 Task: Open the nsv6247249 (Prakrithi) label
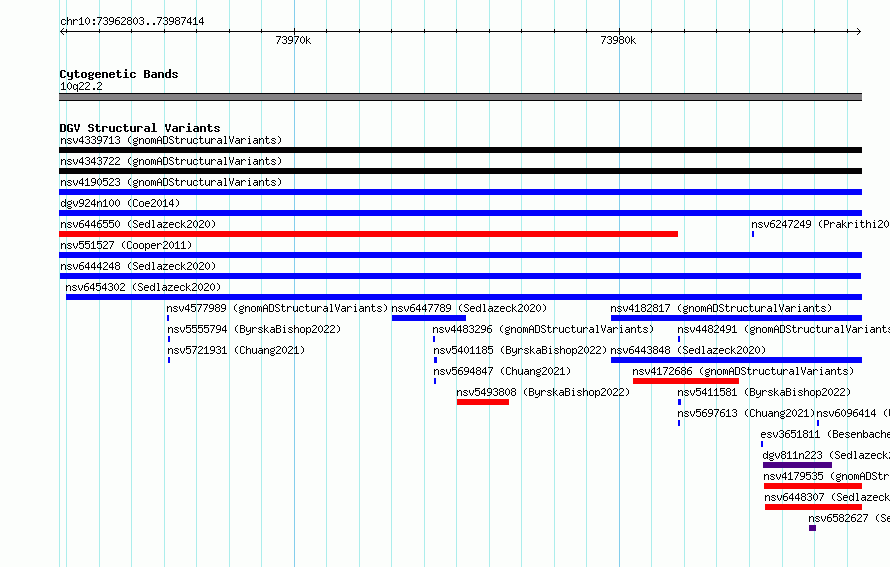[820, 224]
